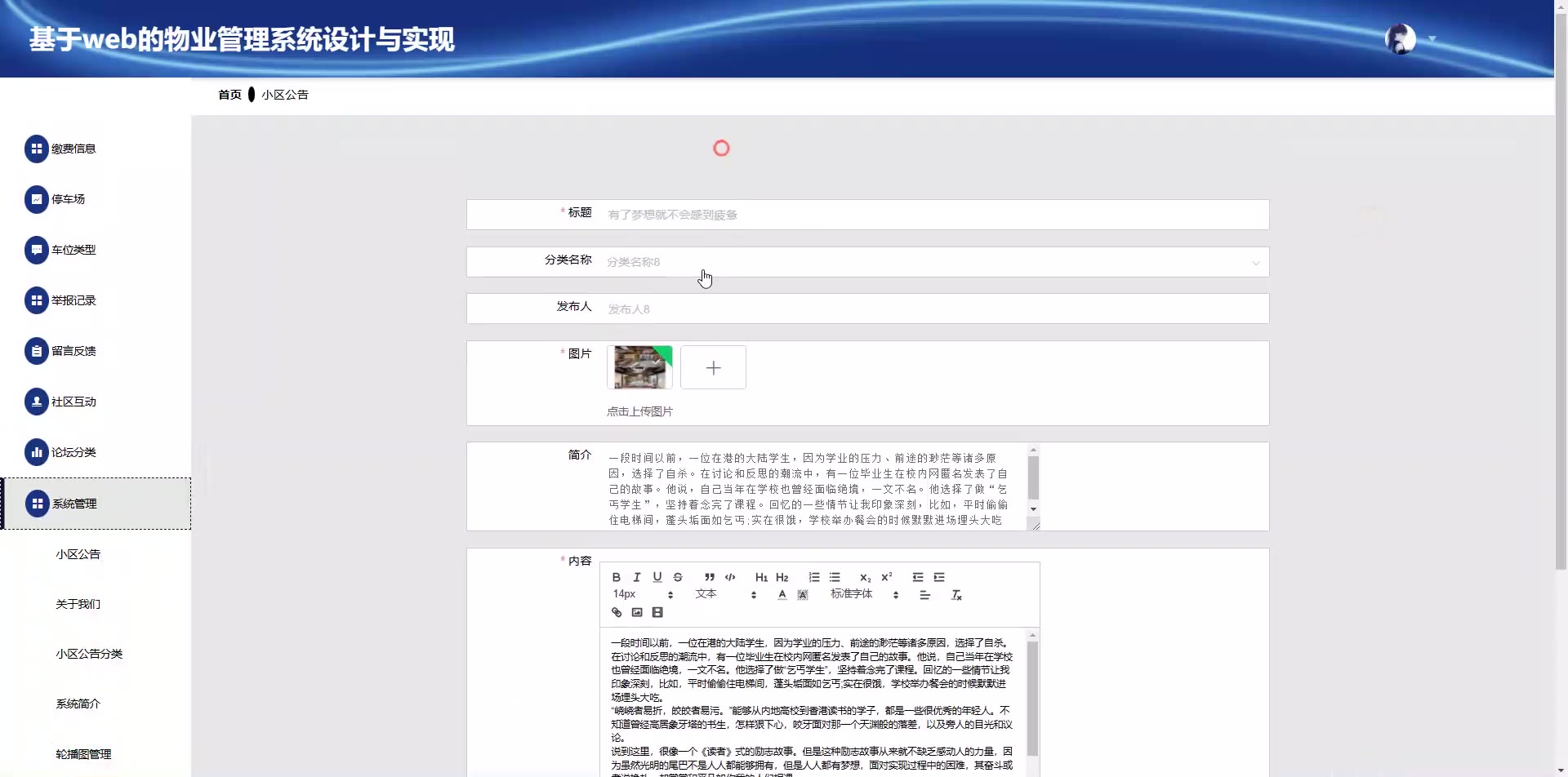The width and height of the screenshot is (1568, 777).
Task: Expand the 分类名称 category dropdown
Action: click(931, 262)
